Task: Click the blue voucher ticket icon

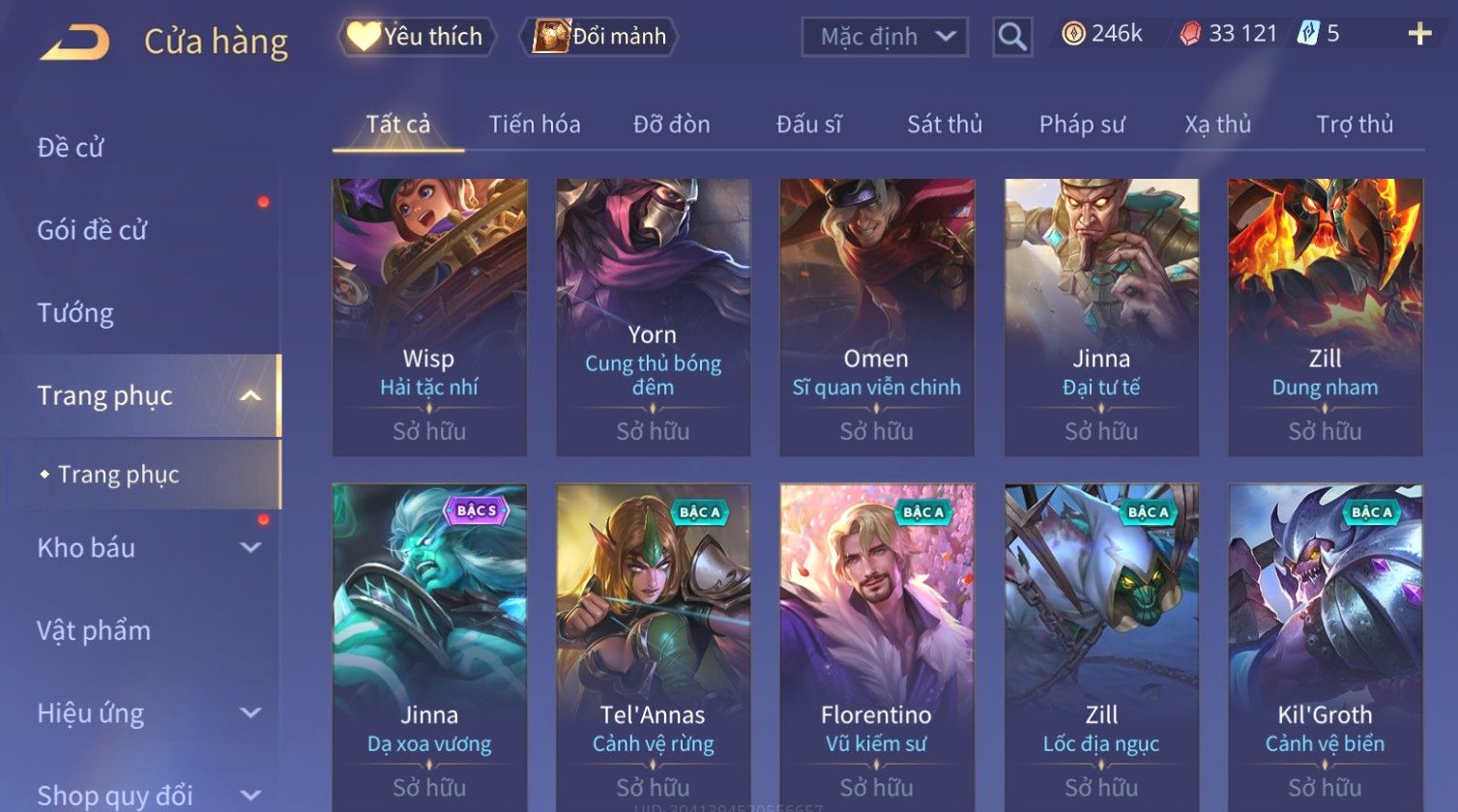Action: coord(1308,34)
